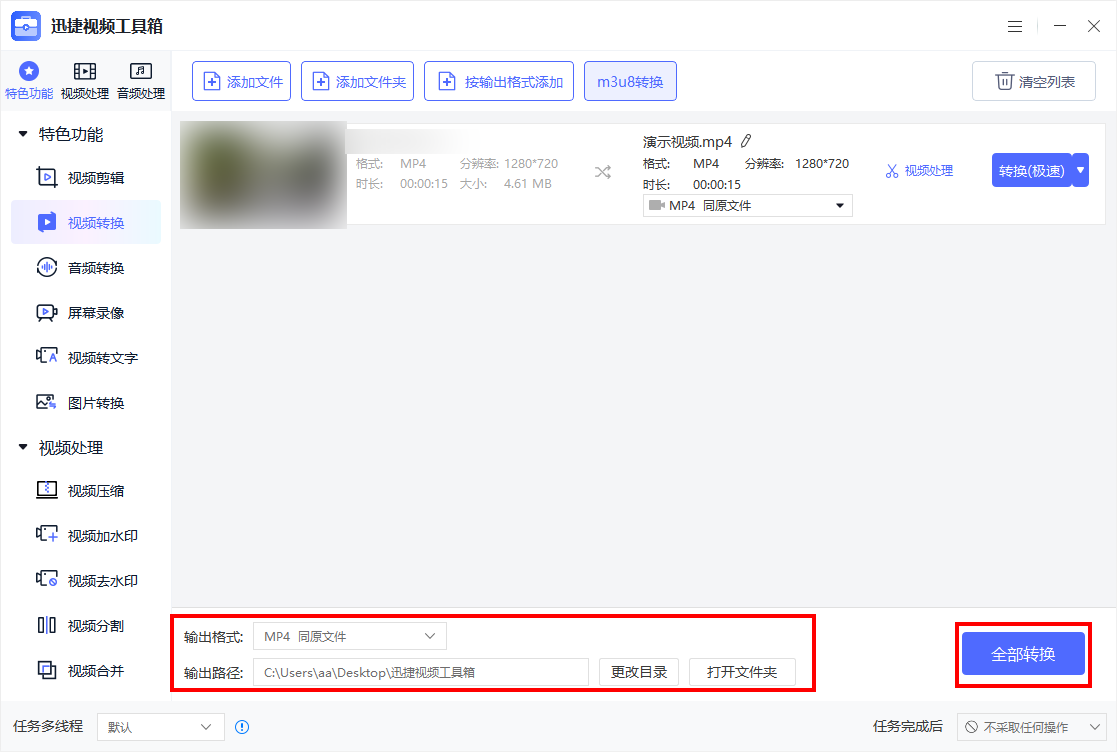Open 视频合并 in the sidebar
The width and height of the screenshot is (1117, 752).
point(85,670)
